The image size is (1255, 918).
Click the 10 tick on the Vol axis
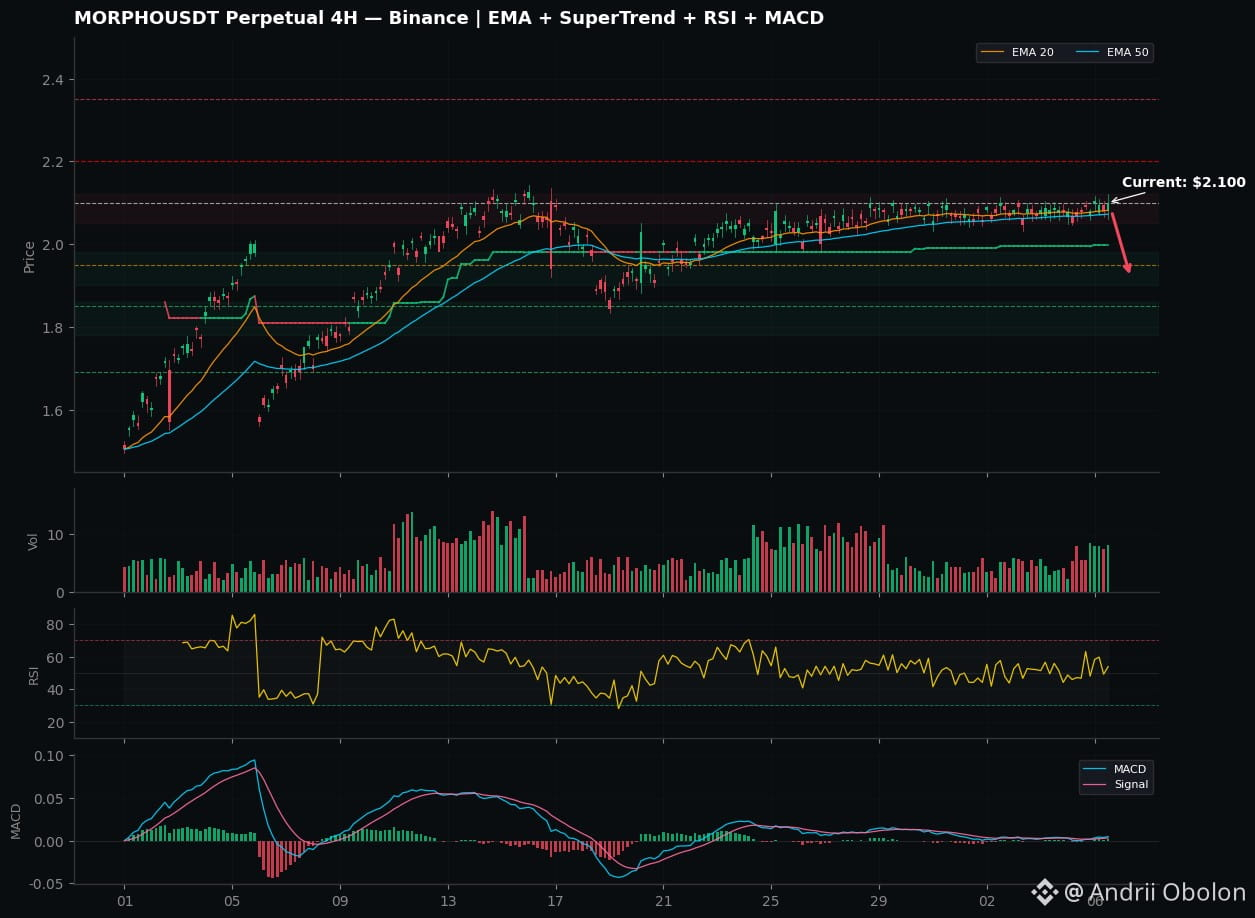click(x=56, y=535)
